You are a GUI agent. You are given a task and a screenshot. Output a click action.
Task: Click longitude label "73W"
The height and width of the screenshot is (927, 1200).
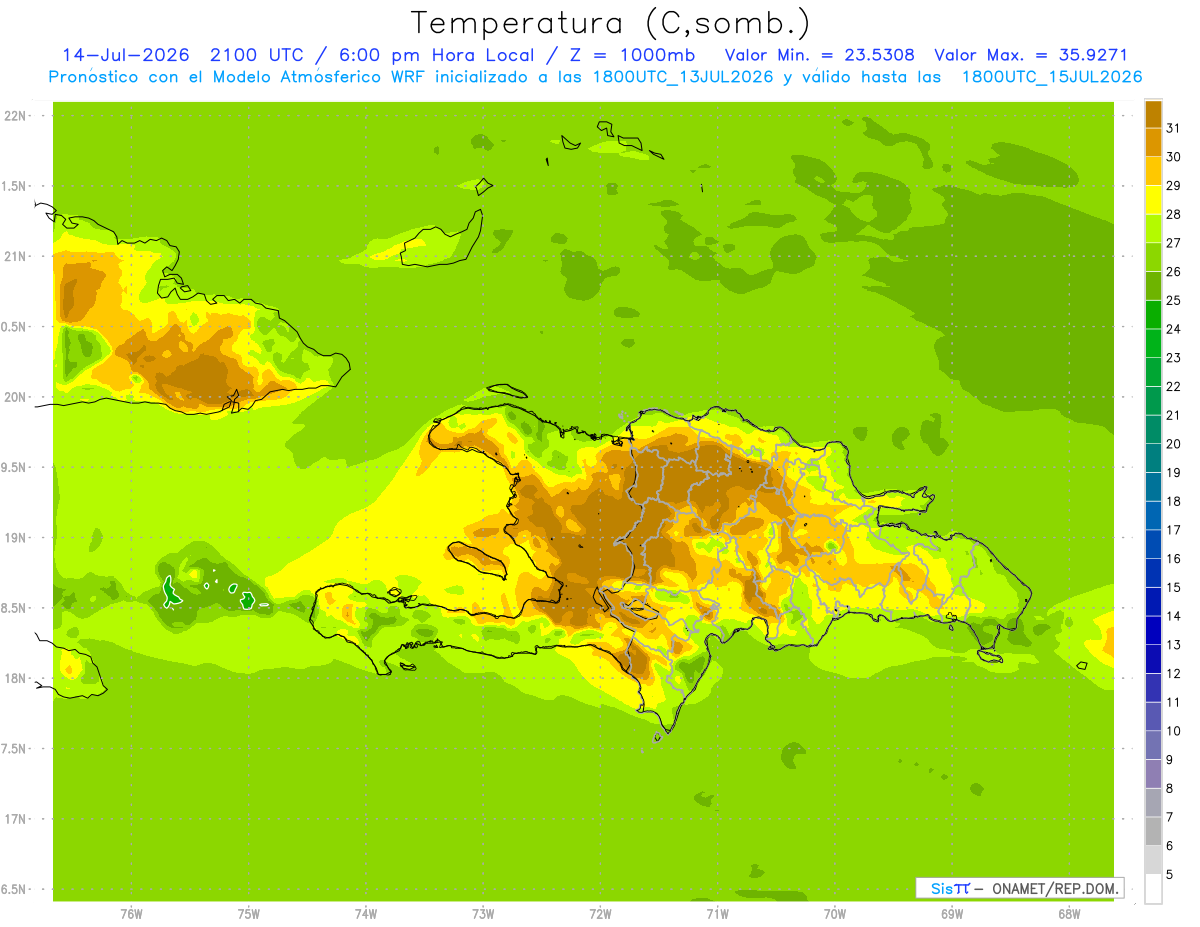(x=483, y=913)
